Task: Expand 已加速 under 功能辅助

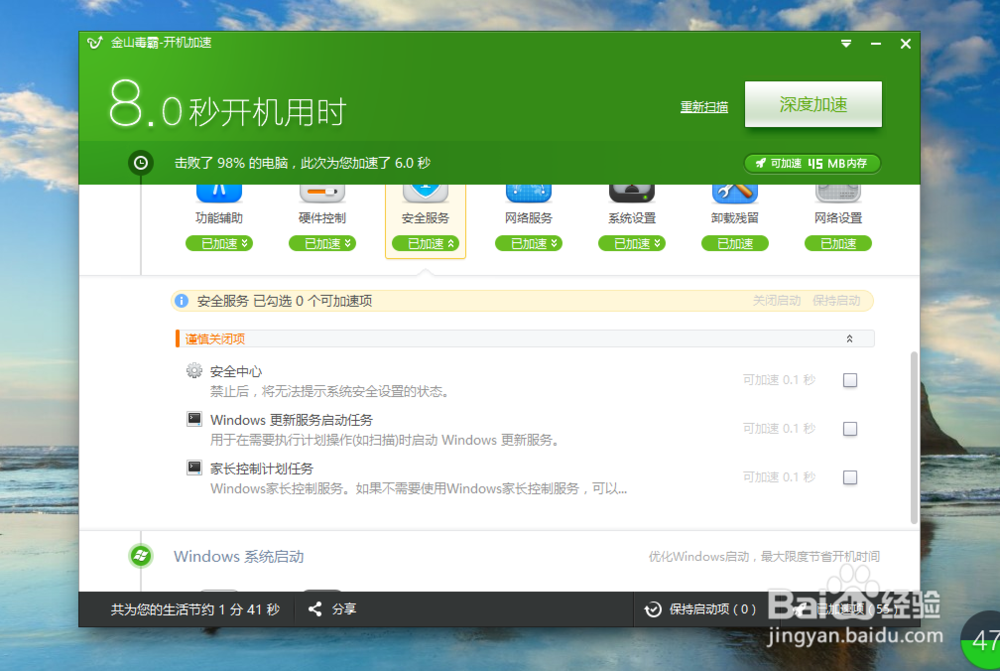Action: [x=219, y=243]
